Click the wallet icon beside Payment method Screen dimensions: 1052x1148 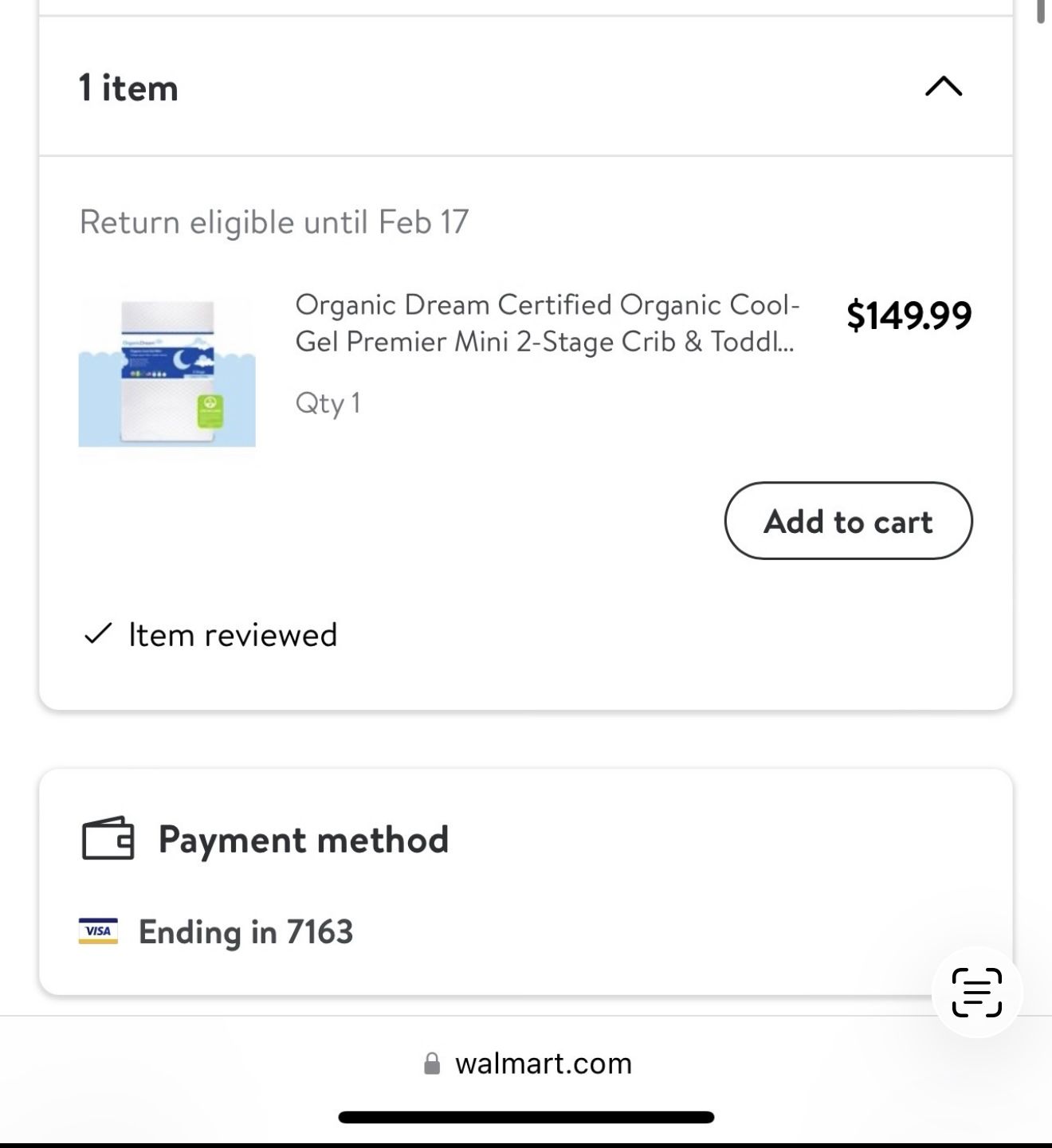(x=108, y=838)
